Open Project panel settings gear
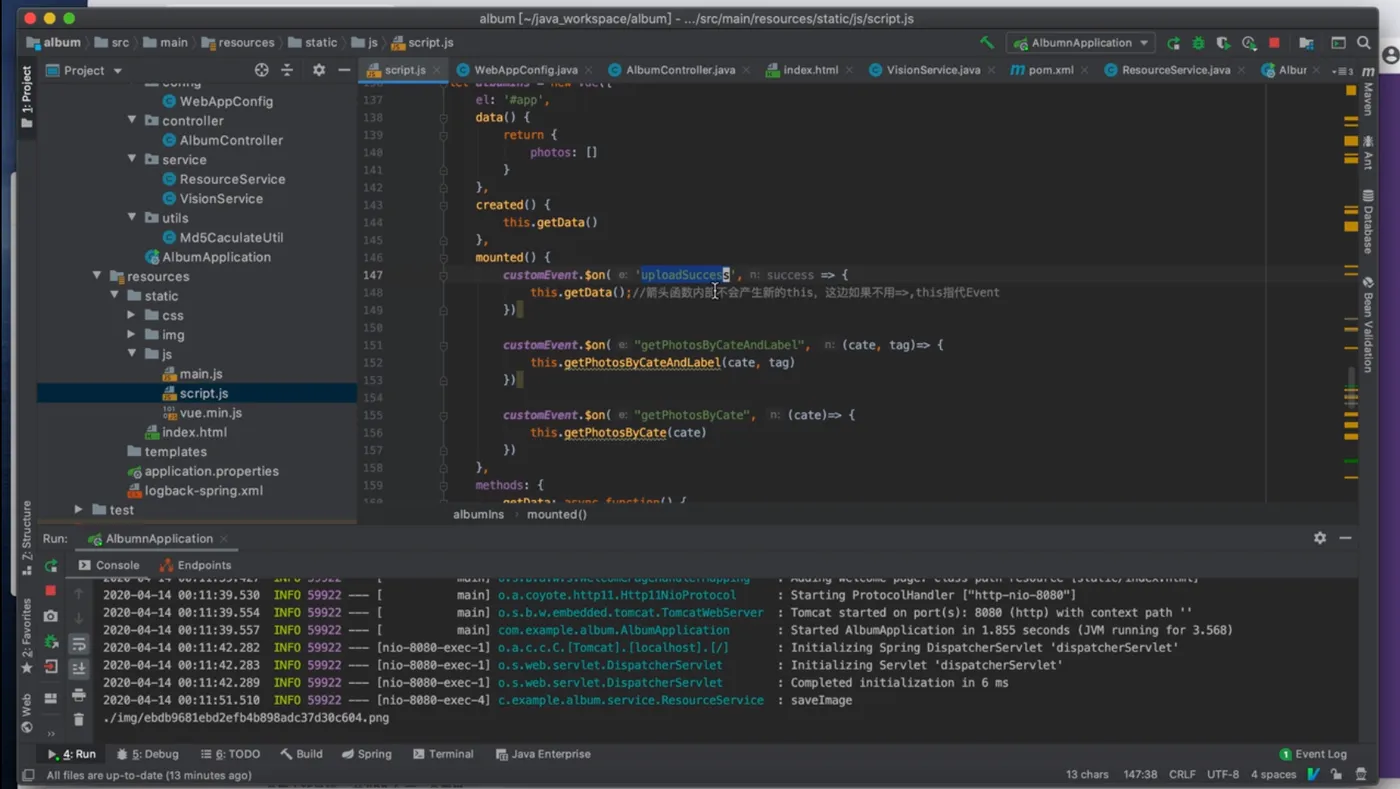The height and width of the screenshot is (789, 1400). click(319, 70)
